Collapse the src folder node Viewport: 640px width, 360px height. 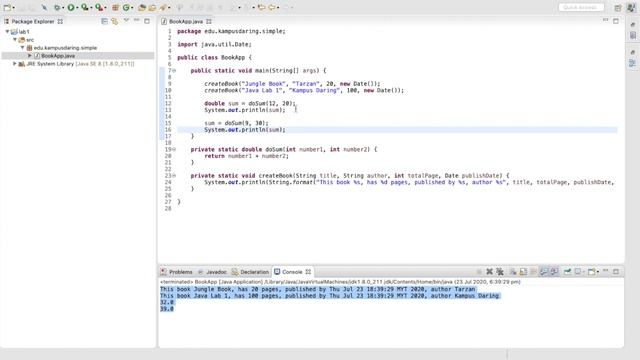[x=15, y=40]
